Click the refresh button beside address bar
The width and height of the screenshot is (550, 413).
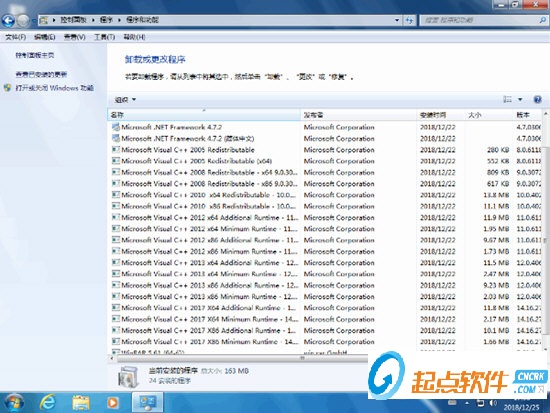click(409, 20)
